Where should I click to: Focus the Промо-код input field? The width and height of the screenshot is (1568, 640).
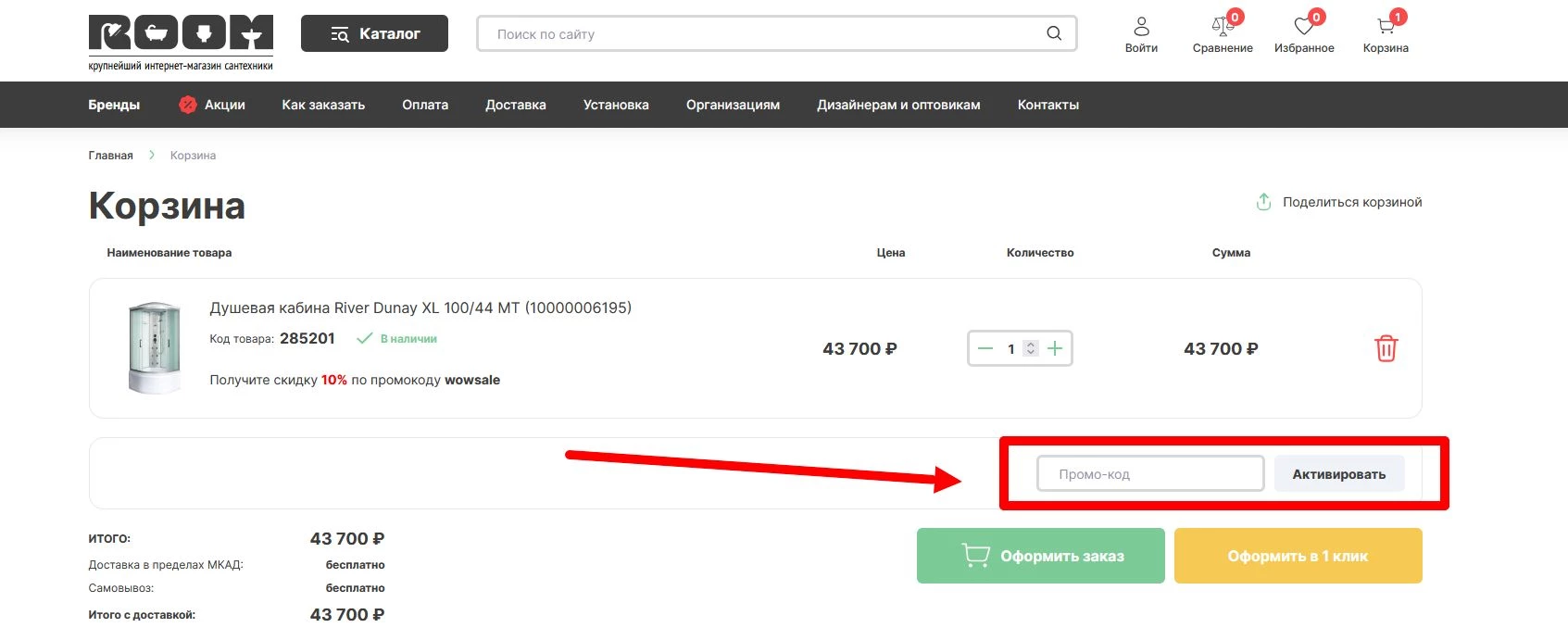tap(1149, 474)
